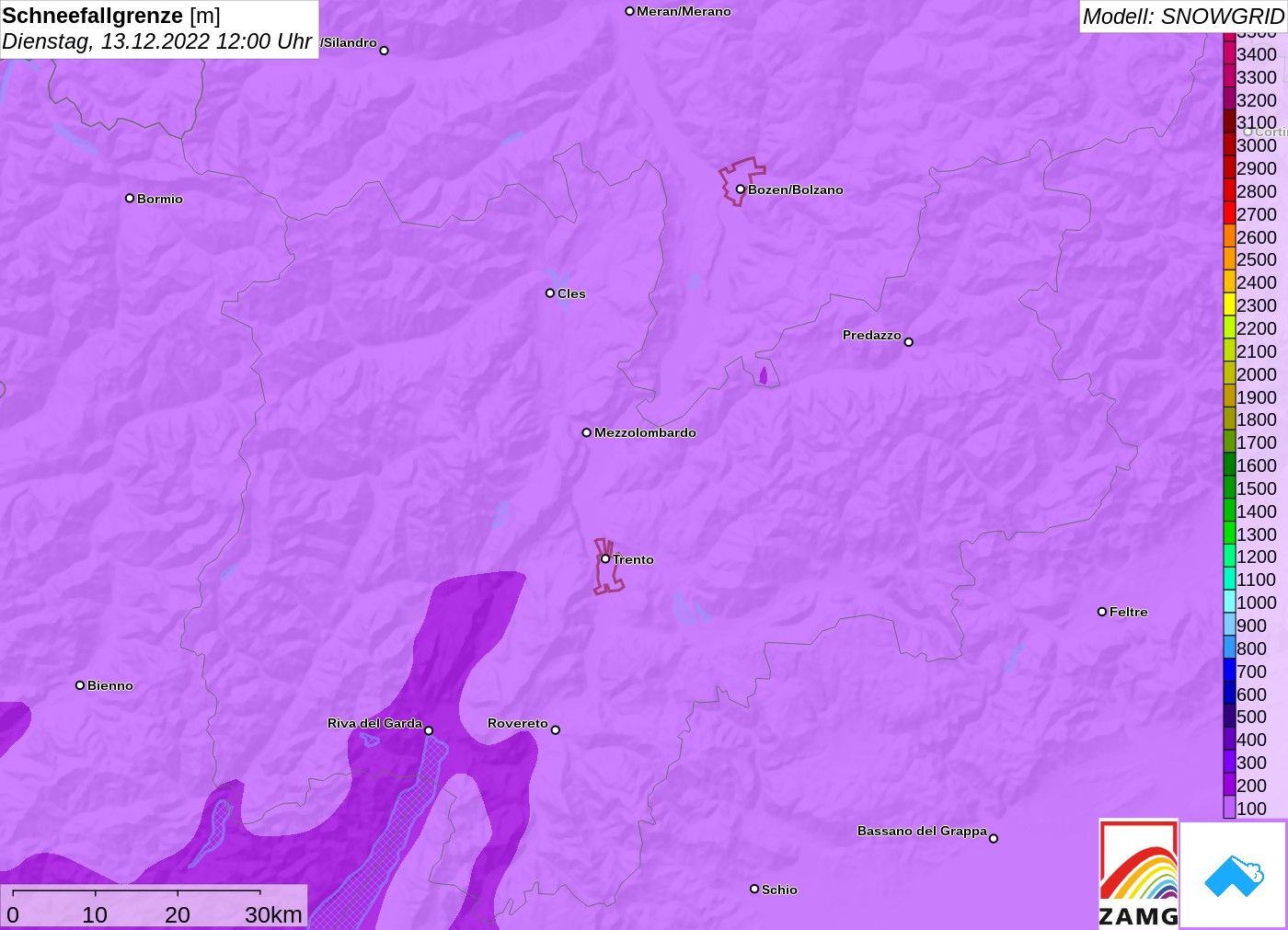Click the Trento city marker
The height and width of the screenshot is (930, 1288).
[x=605, y=558]
